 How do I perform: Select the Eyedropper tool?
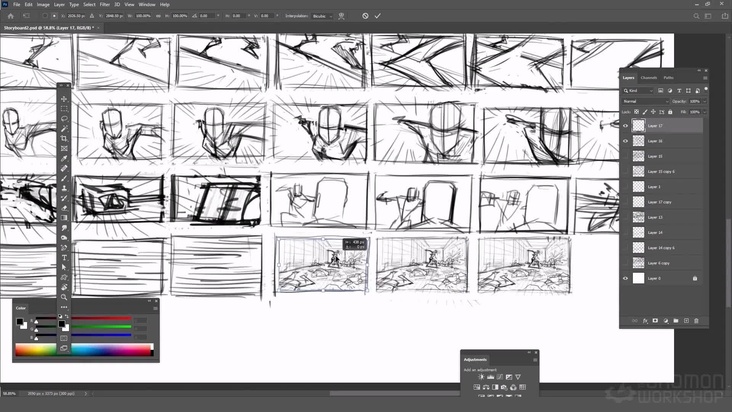[x=64, y=158]
